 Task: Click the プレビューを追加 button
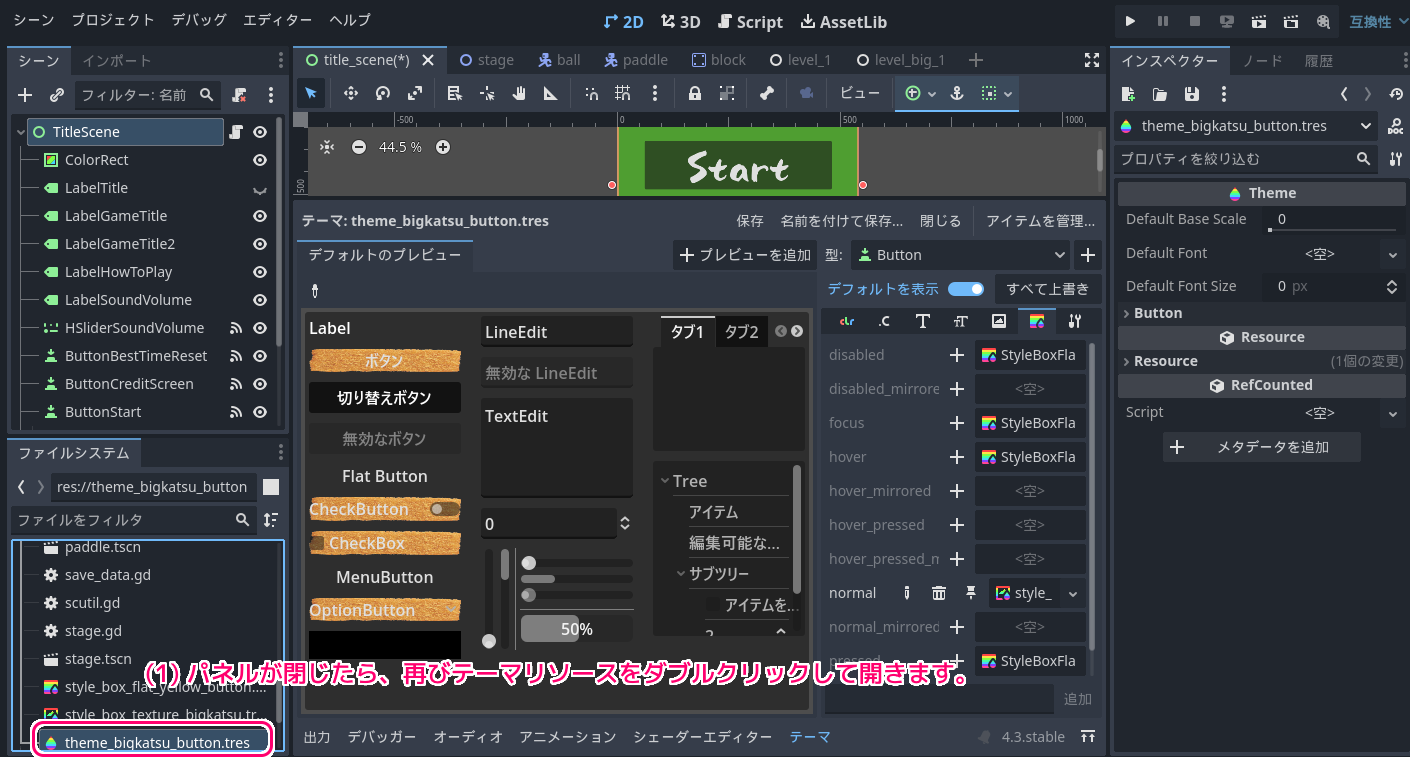[x=745, y=255]
